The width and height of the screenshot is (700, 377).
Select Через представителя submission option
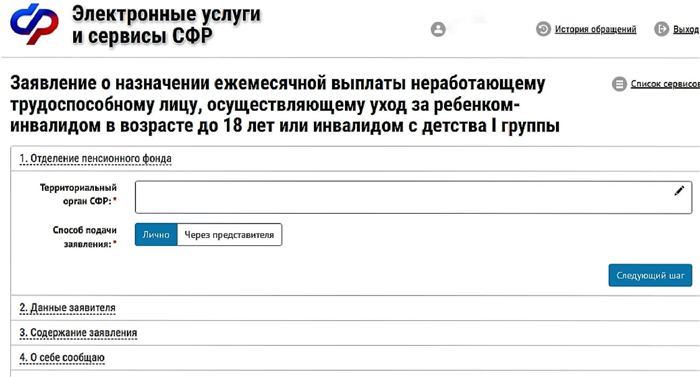pos(229,235)
